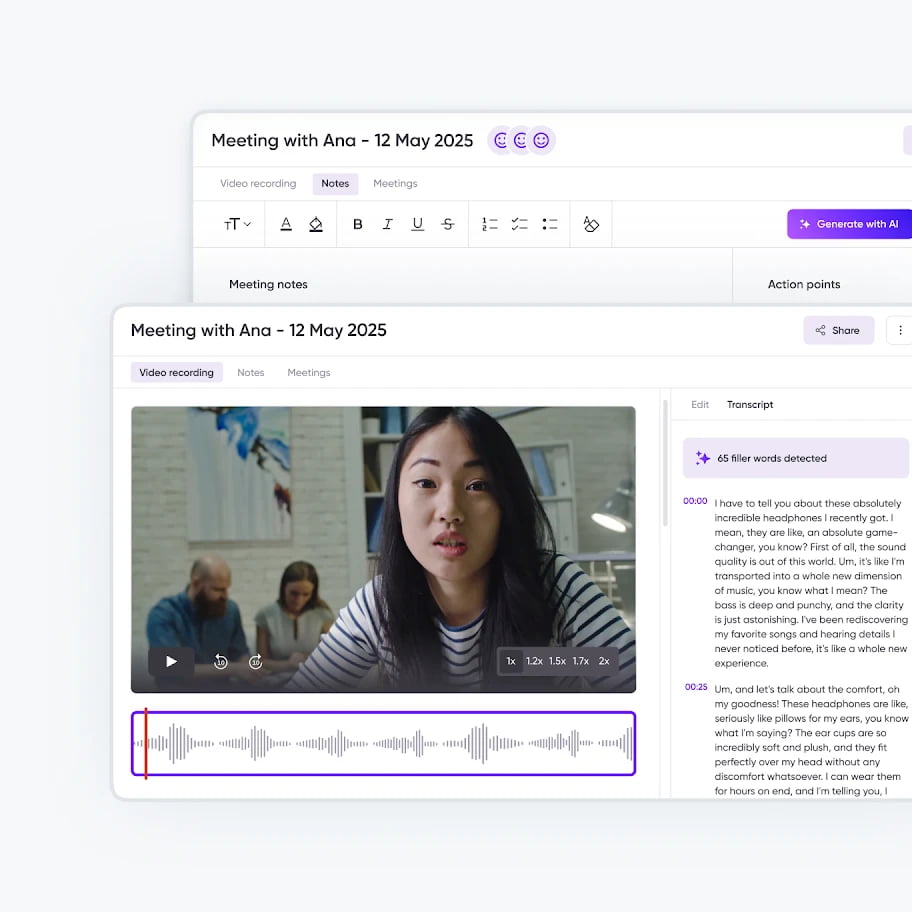Toggle bold formatting

coord(358,224)
